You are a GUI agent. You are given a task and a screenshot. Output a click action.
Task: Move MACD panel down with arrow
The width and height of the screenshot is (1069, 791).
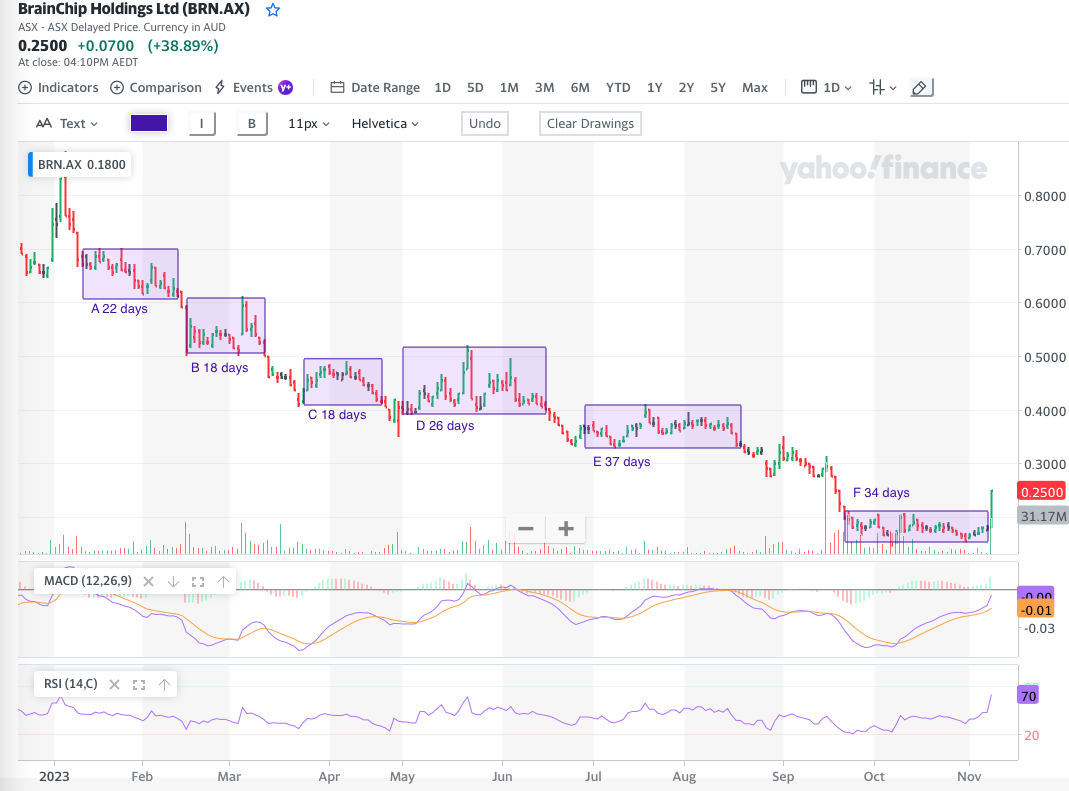pos(173,581)
